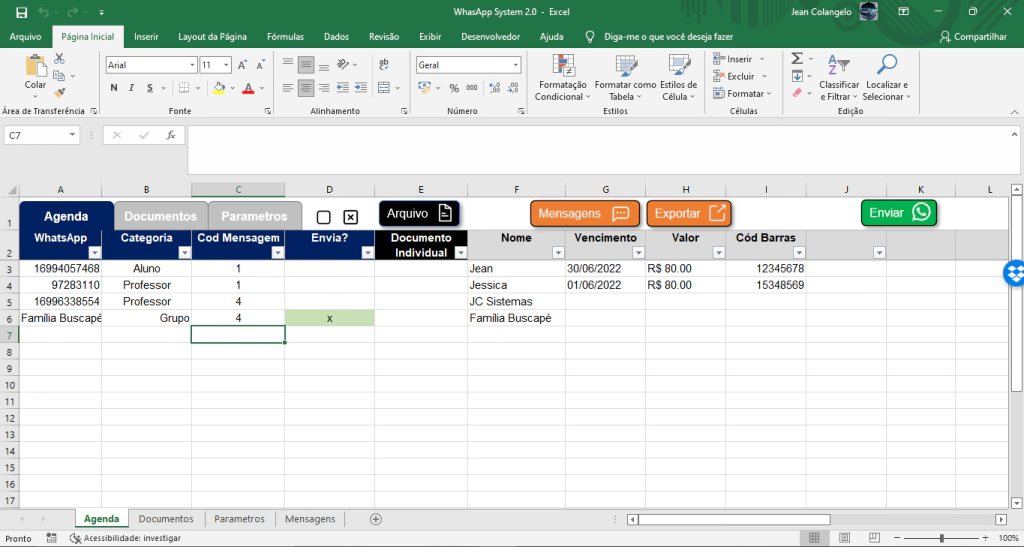Switch to the Inserir ribbon tab
The width and height of the screenshot is (1024, 547).
click(x=146, y=37)
